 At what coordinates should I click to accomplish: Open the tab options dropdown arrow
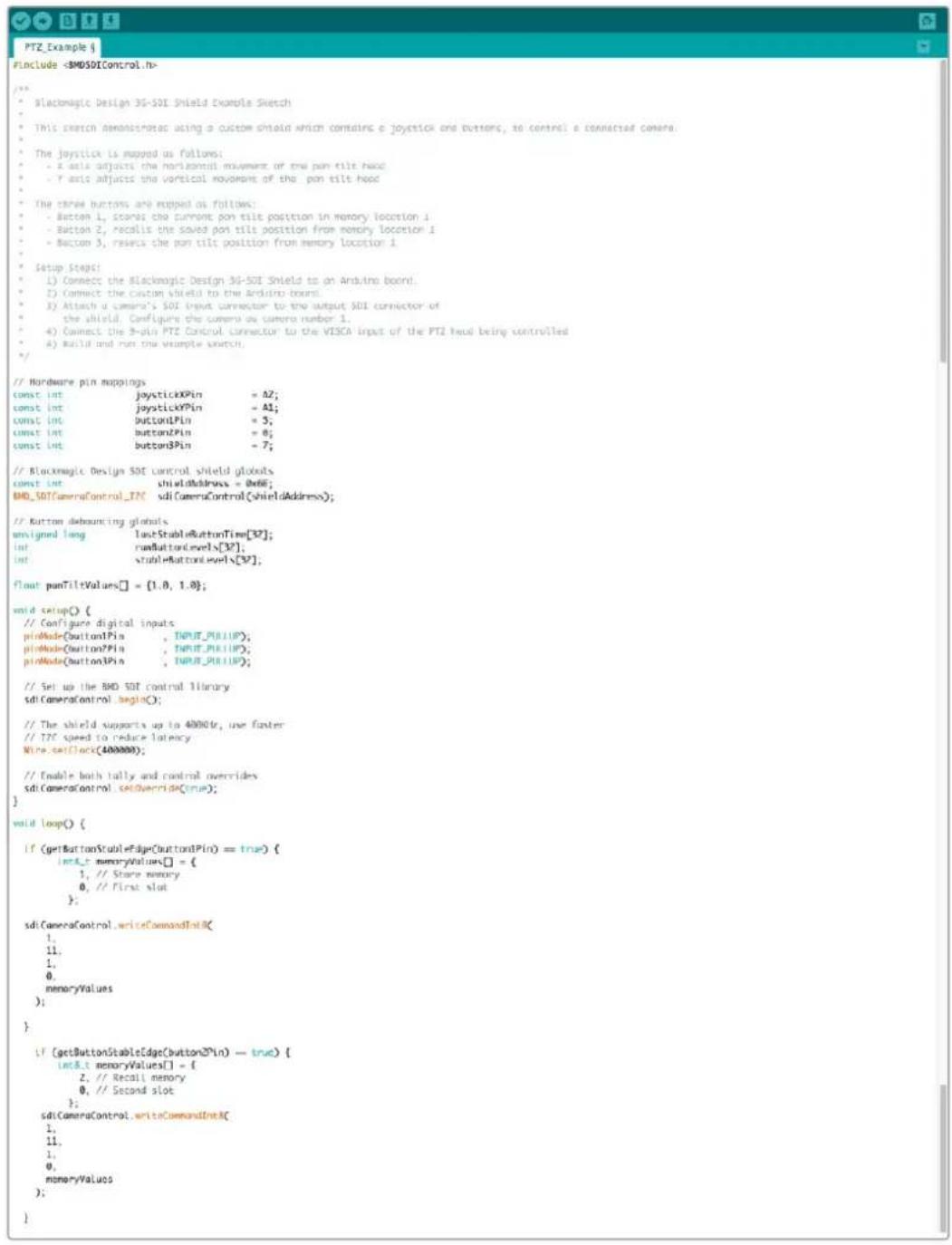tap(924, 46)
